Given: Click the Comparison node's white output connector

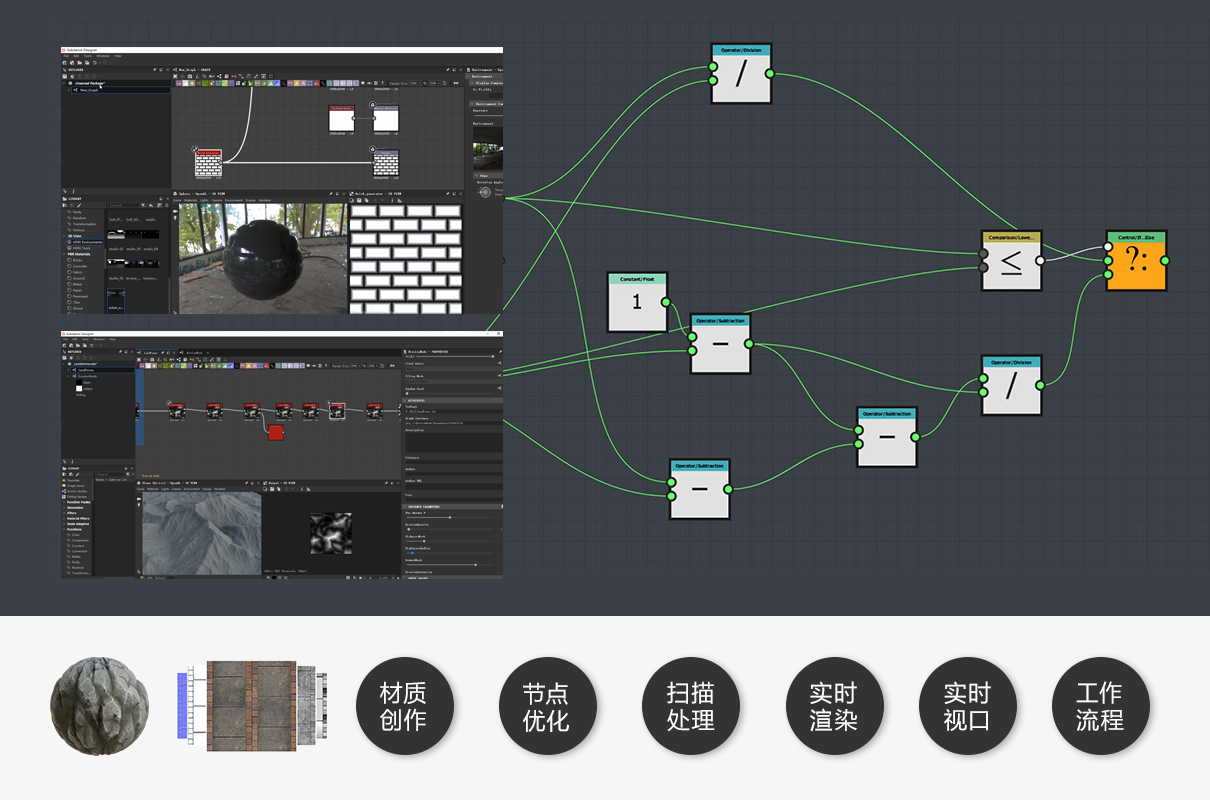Looking at the screenshot, I should 1040,260.
